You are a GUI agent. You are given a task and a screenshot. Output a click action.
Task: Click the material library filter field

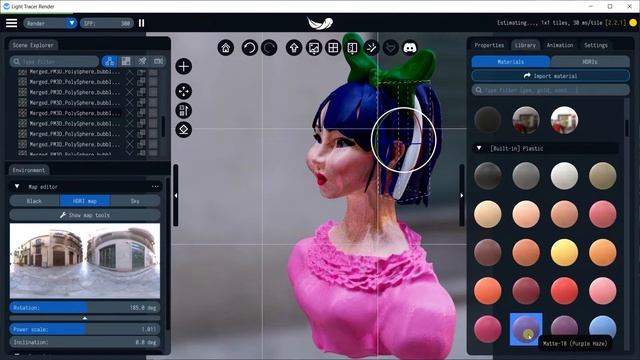(x=551, y=90)
